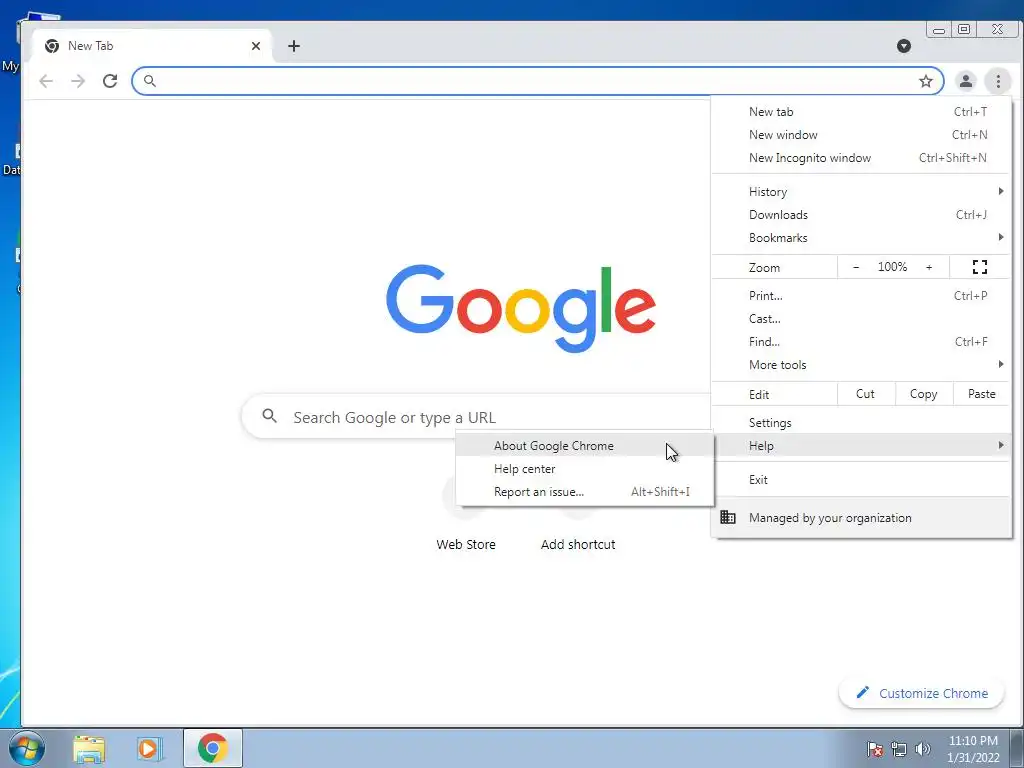Click the network tray icon

coord(899,749)
